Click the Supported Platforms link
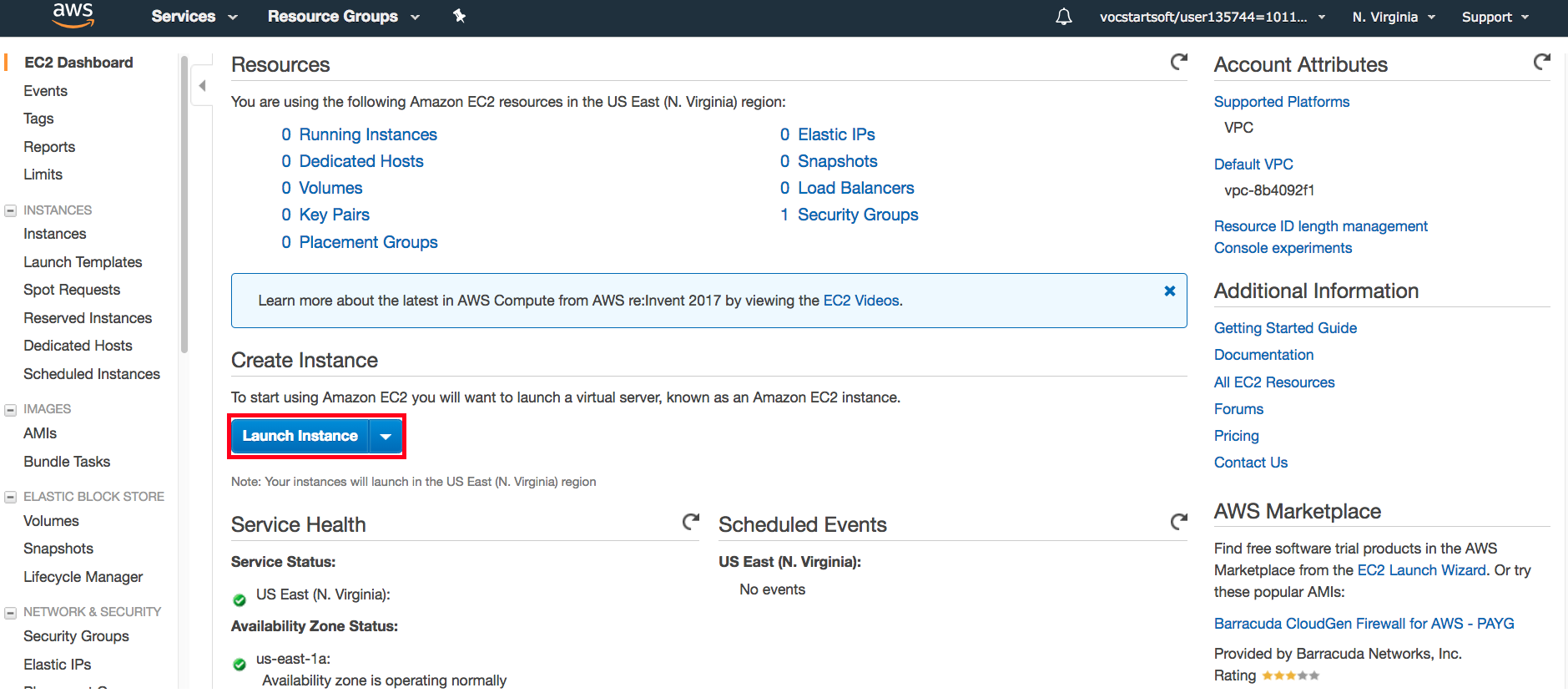 click(x=1281, y=102)
